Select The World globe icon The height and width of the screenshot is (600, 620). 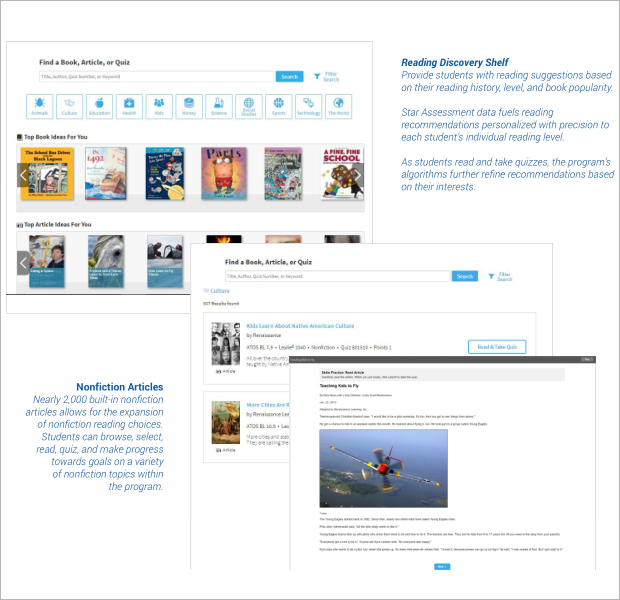click(x=338, y=106)
